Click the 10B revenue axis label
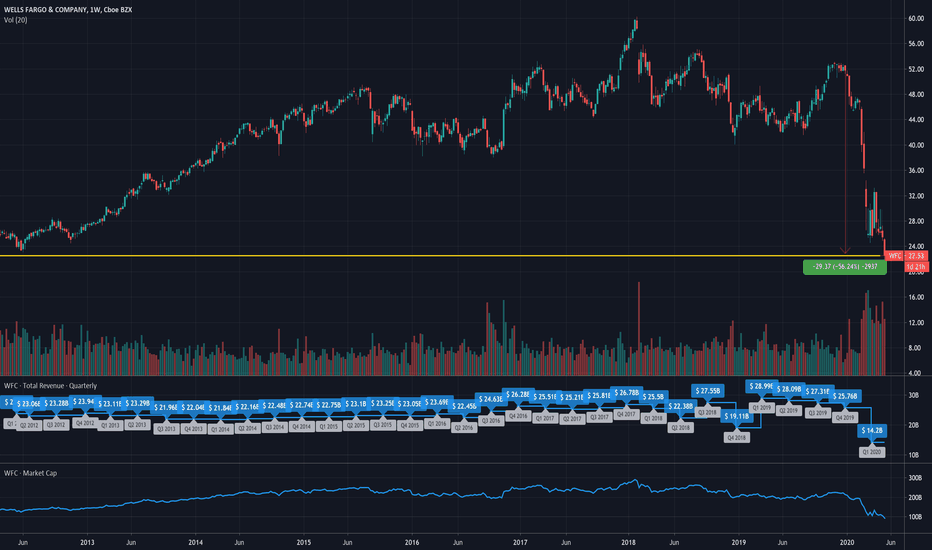The width and height of the screenshot is (932, 550). [x=914, y=455]
